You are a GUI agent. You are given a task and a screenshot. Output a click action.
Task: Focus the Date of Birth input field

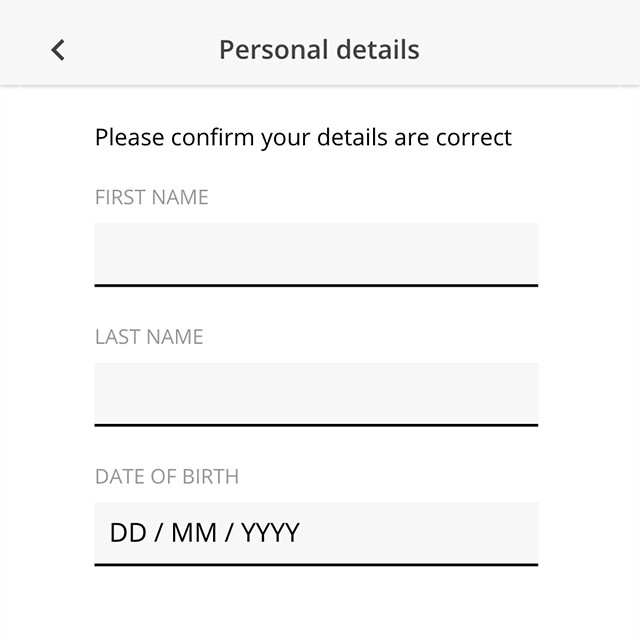tap(316, 534)
